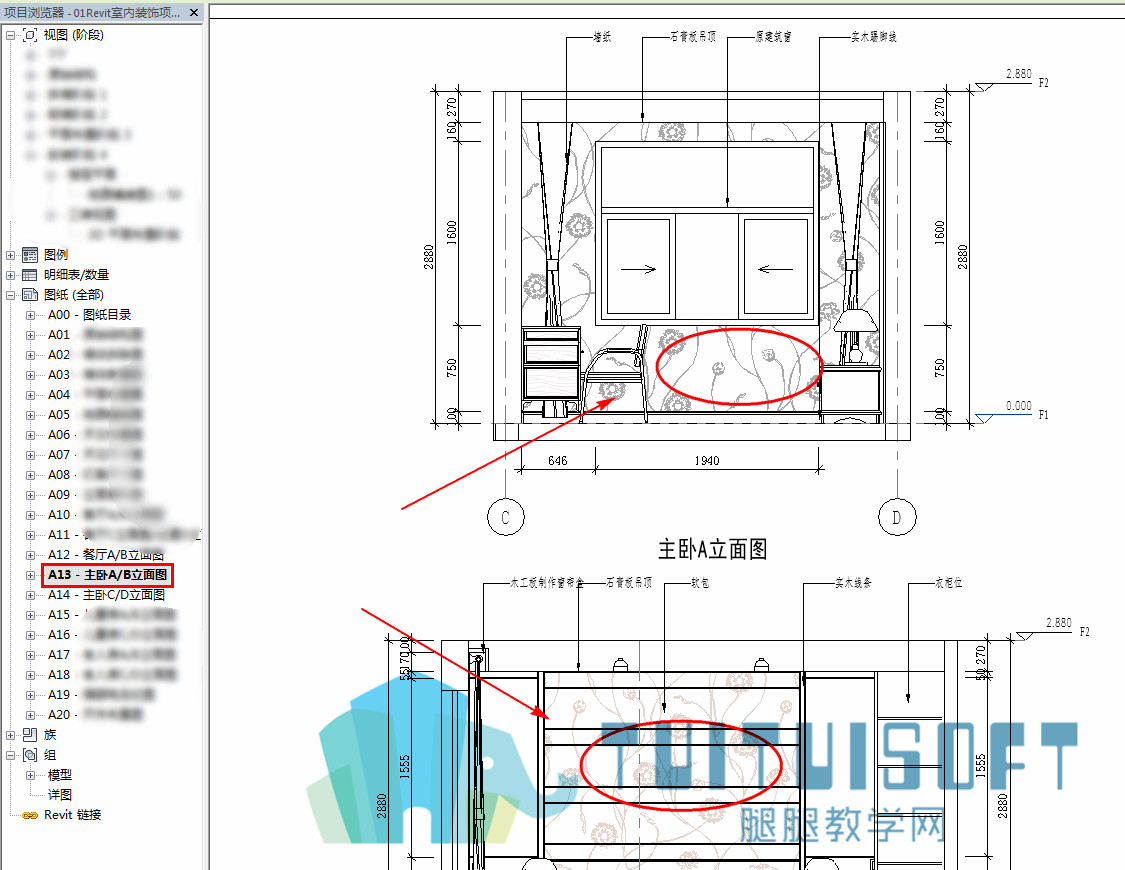Expand the 明细表/数量 tree node

[x=10, y=275]
